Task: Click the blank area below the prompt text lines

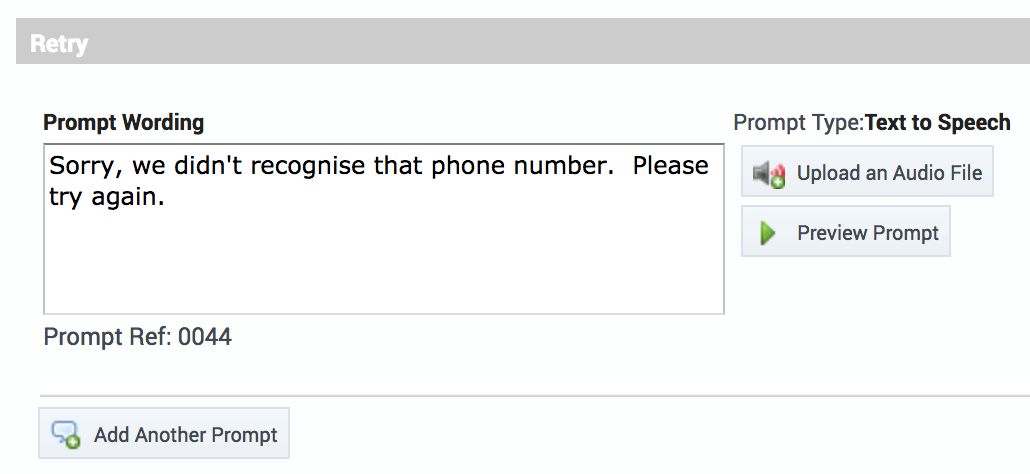Action: (383, 265)
